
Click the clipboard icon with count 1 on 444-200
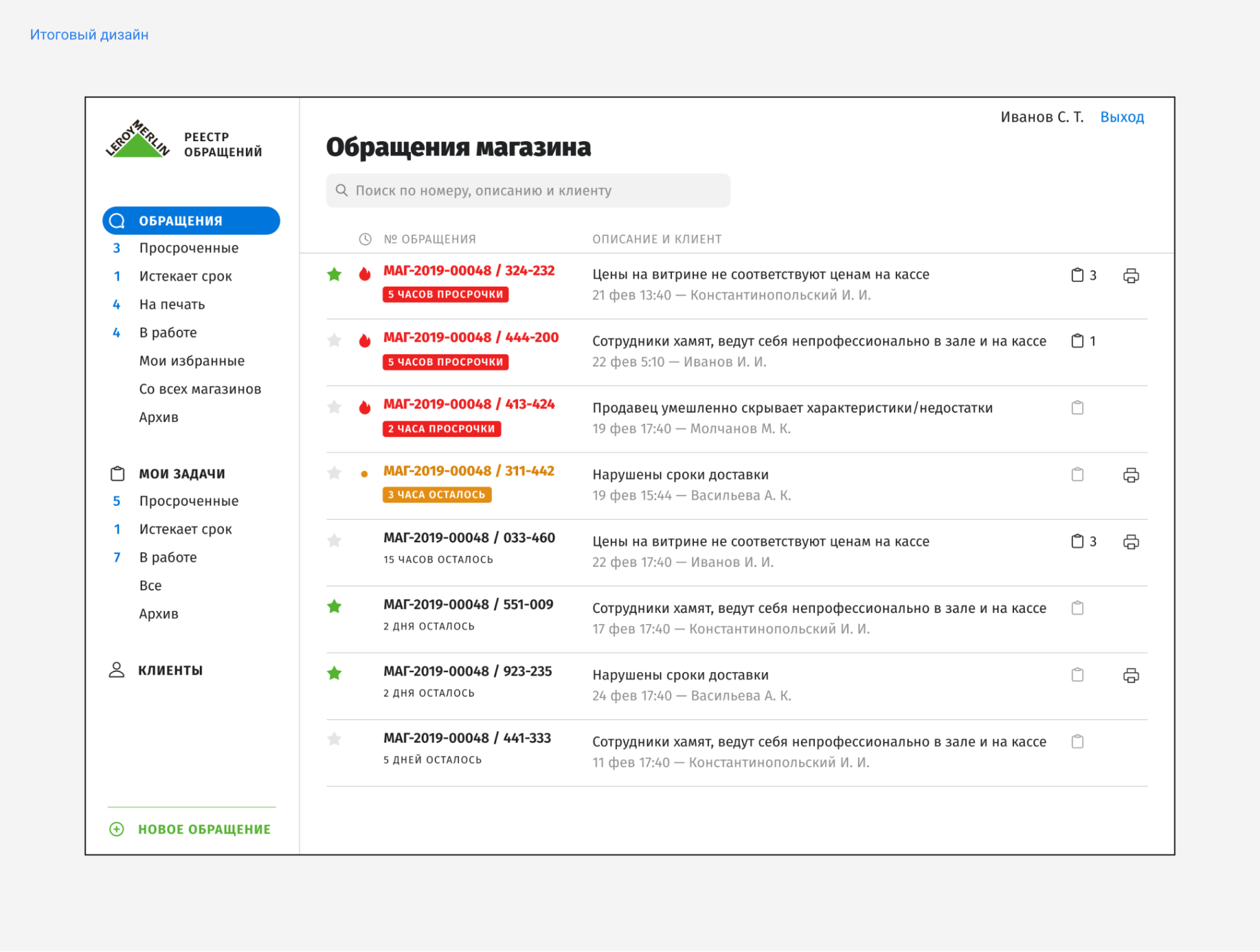pyautogui.click(x=1078, y=341)
